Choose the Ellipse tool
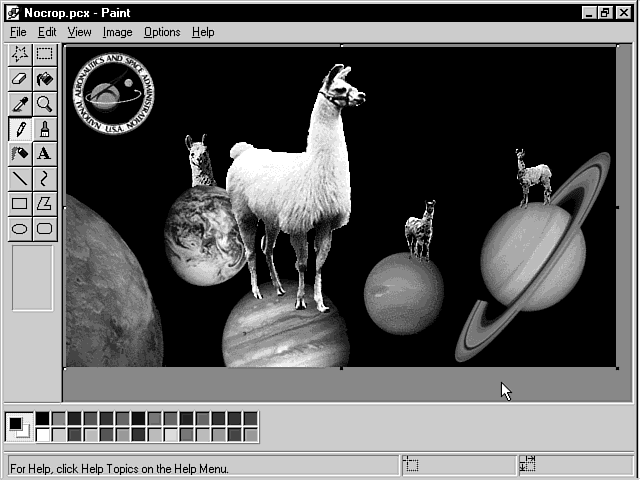 tap(19, 229)
